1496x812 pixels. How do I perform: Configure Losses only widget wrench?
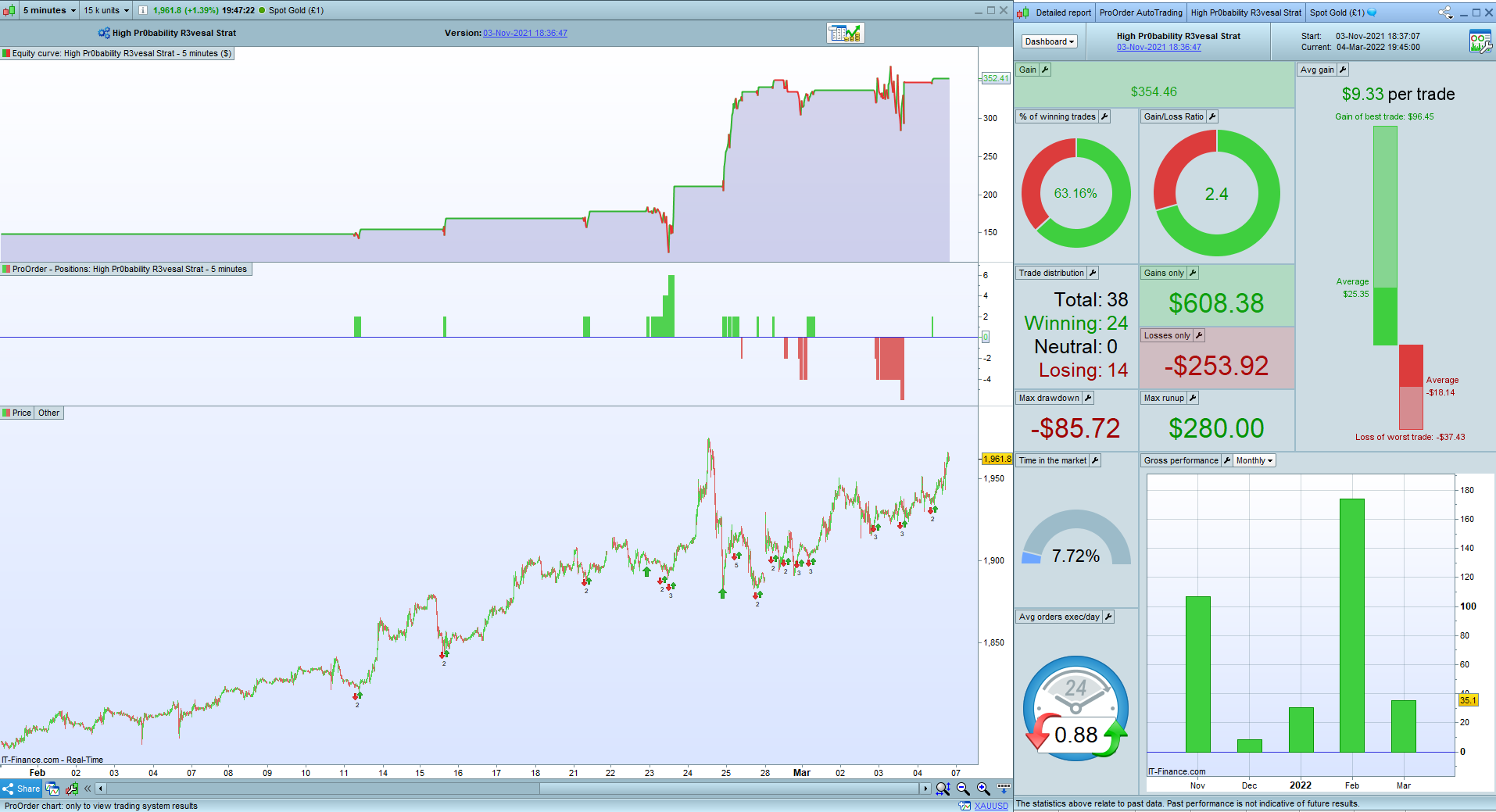(1199, 335)
